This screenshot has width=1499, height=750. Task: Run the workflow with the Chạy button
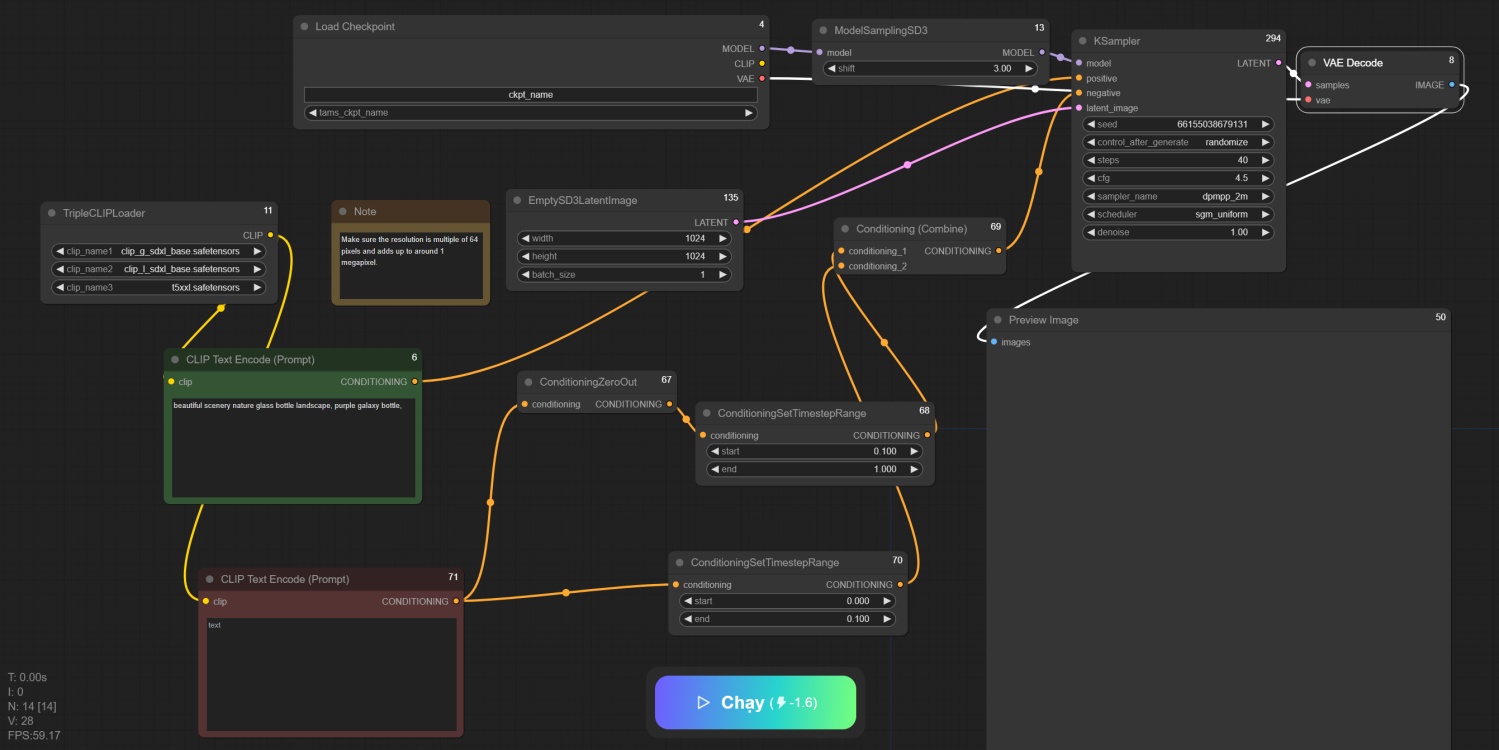(x=755, y=702)
